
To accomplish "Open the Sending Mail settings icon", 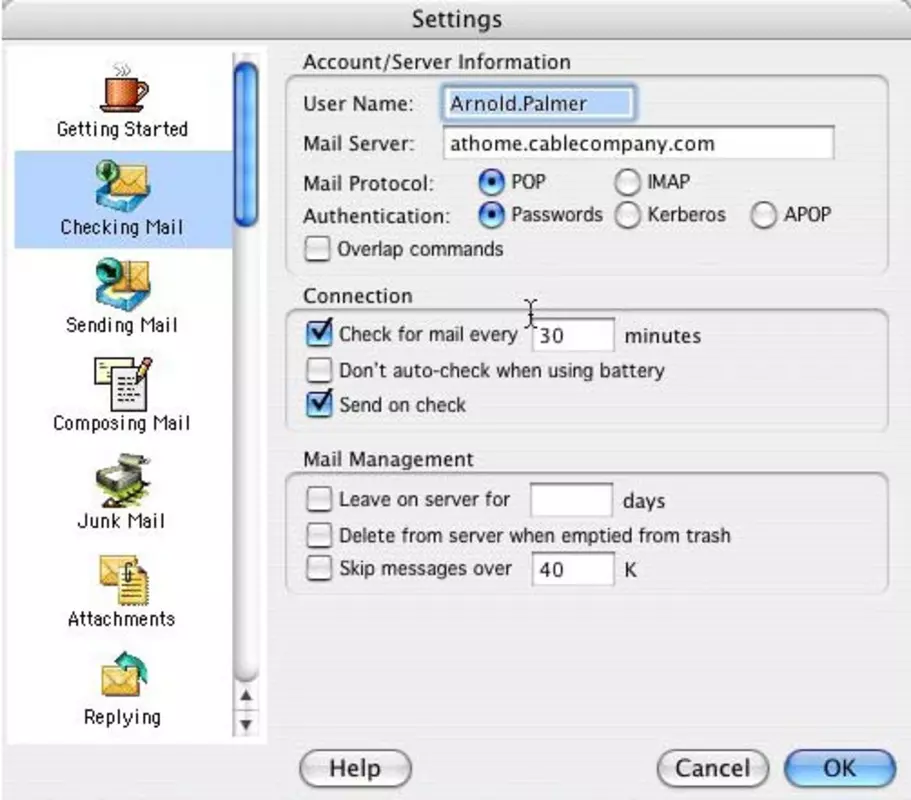I will (123, 284).
